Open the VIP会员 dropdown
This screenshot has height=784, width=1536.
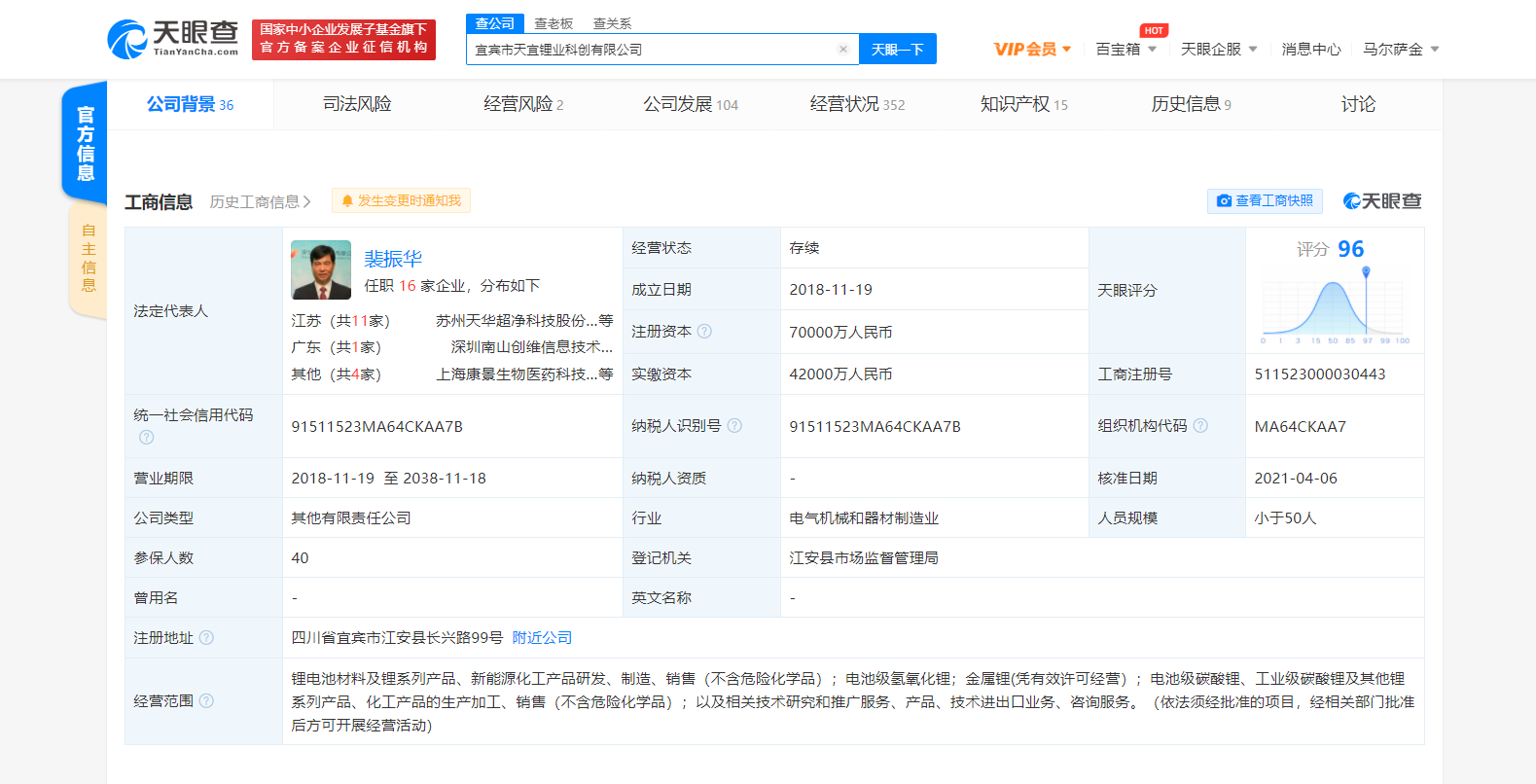1032,50
